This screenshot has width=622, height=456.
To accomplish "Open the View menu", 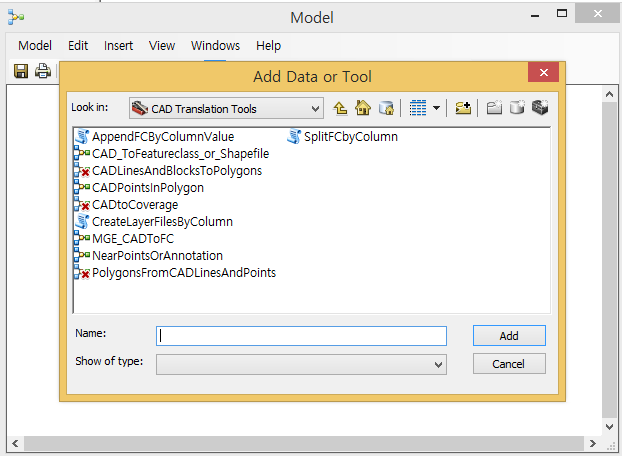I will click(162, 46).
